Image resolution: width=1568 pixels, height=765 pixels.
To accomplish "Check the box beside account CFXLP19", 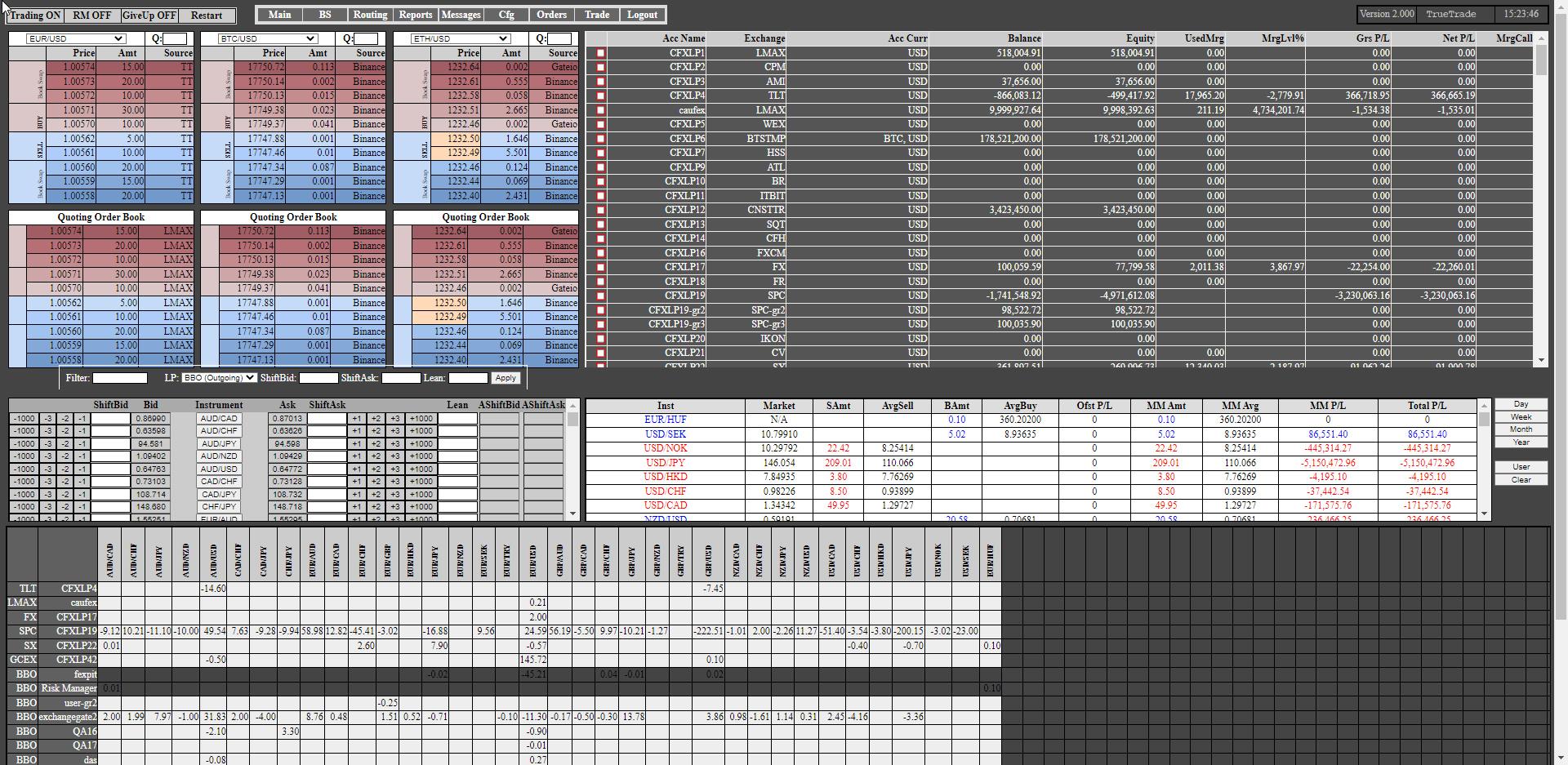I will coord(600,296).
